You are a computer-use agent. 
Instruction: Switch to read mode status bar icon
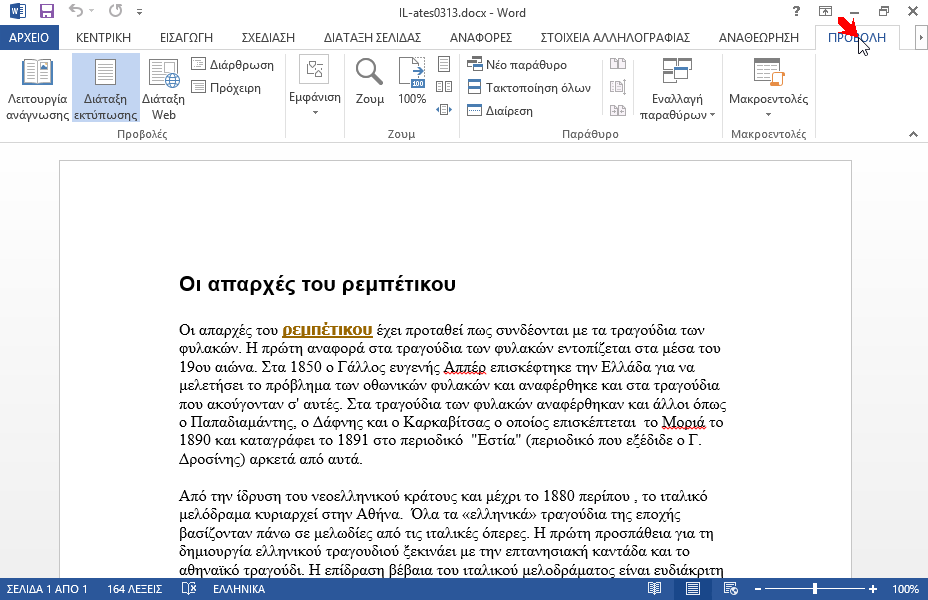654,589
